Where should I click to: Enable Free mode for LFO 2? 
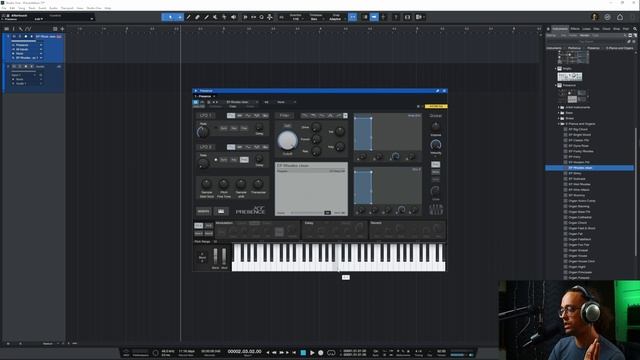tap(244, 160)
